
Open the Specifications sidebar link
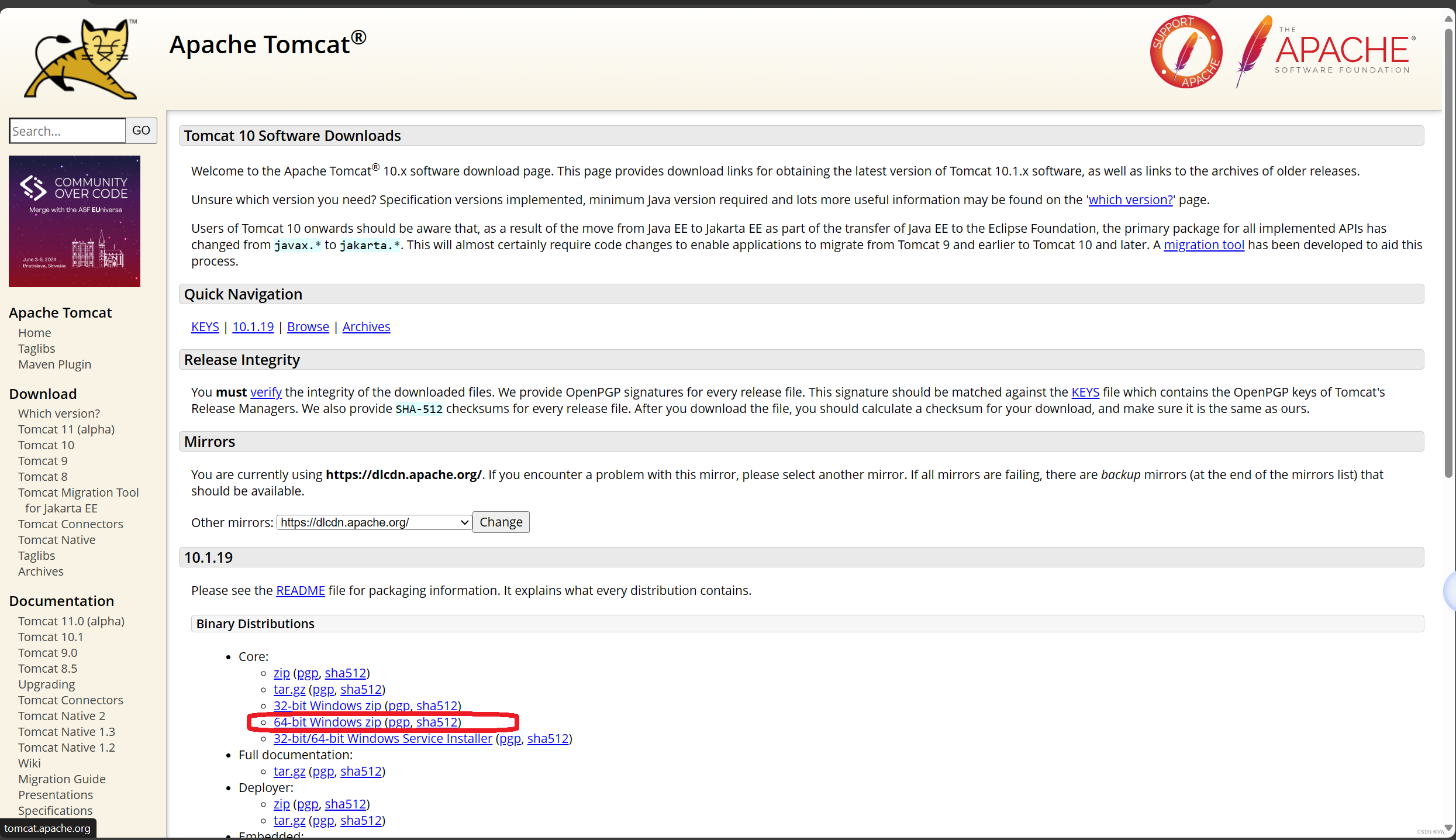[x=56, y=811]
